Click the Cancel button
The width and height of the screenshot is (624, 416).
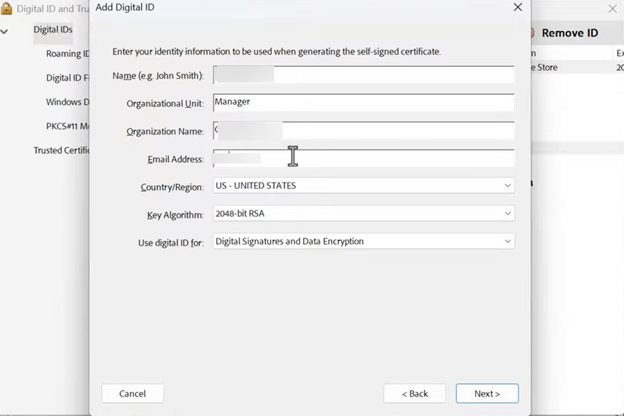(133, 393)
